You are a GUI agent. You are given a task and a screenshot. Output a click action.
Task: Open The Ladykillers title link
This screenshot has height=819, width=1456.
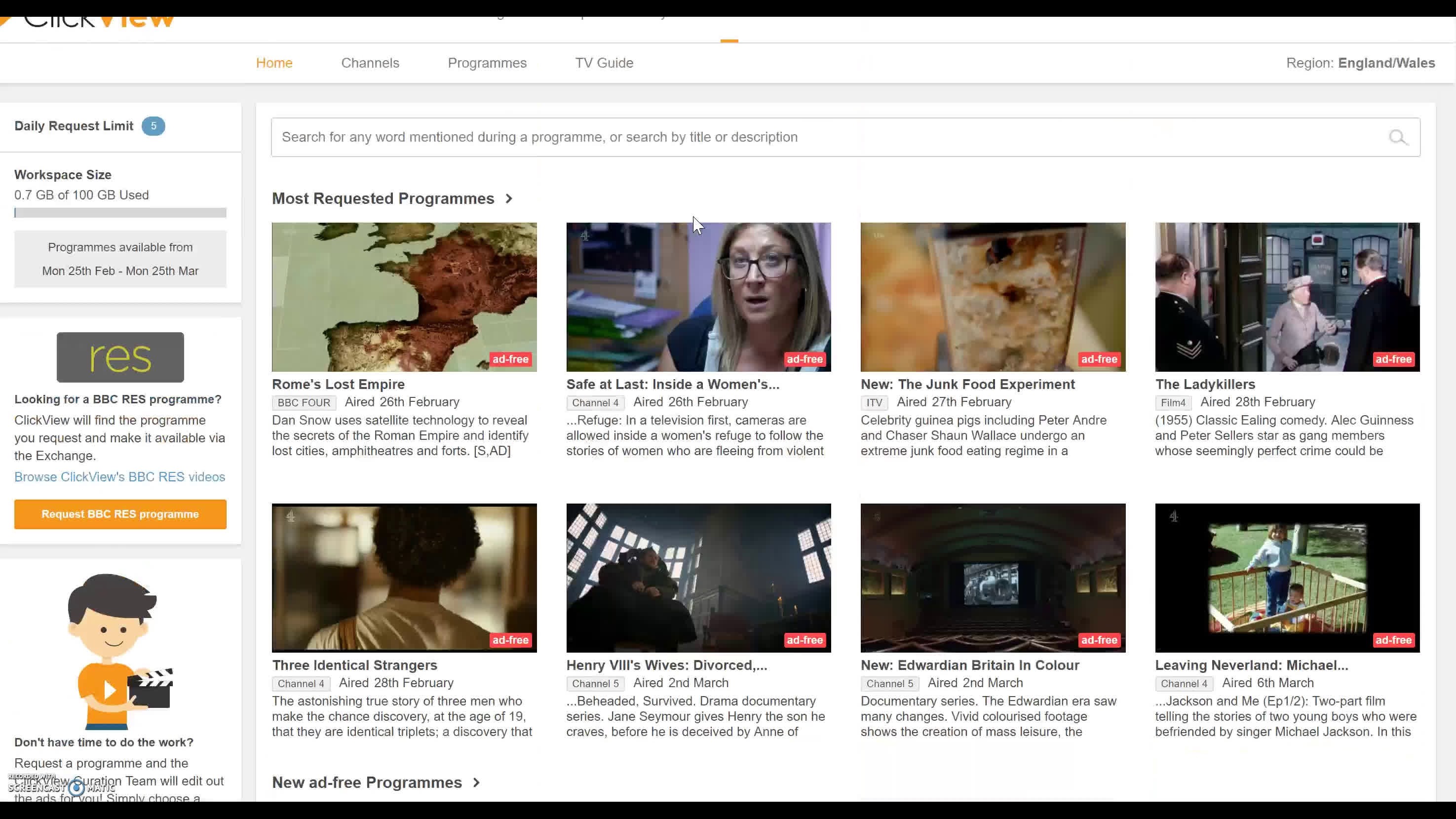pos(1205,385)
